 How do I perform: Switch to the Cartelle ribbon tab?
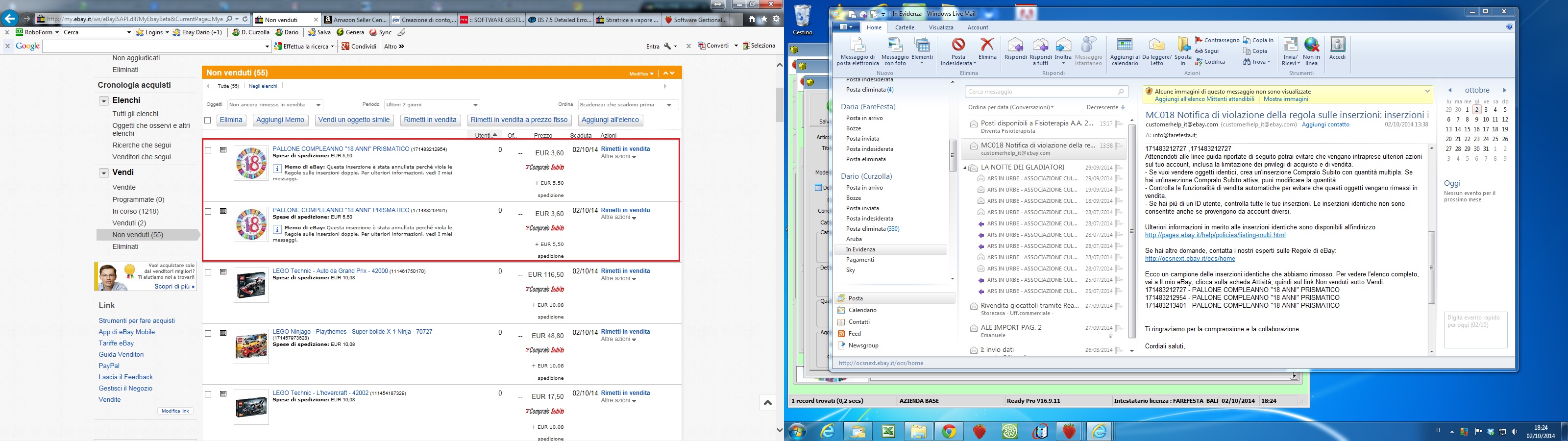coord(905,27)
